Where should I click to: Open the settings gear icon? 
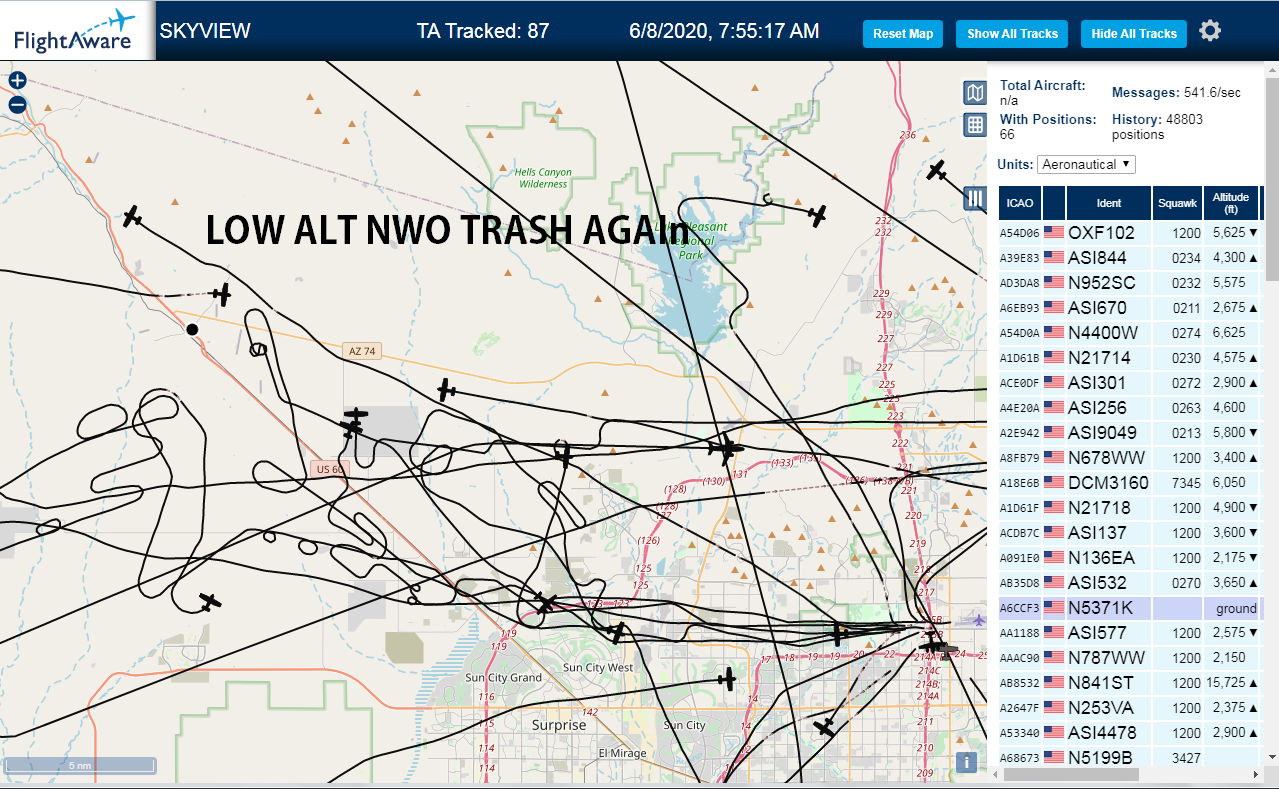point(1210,31)
